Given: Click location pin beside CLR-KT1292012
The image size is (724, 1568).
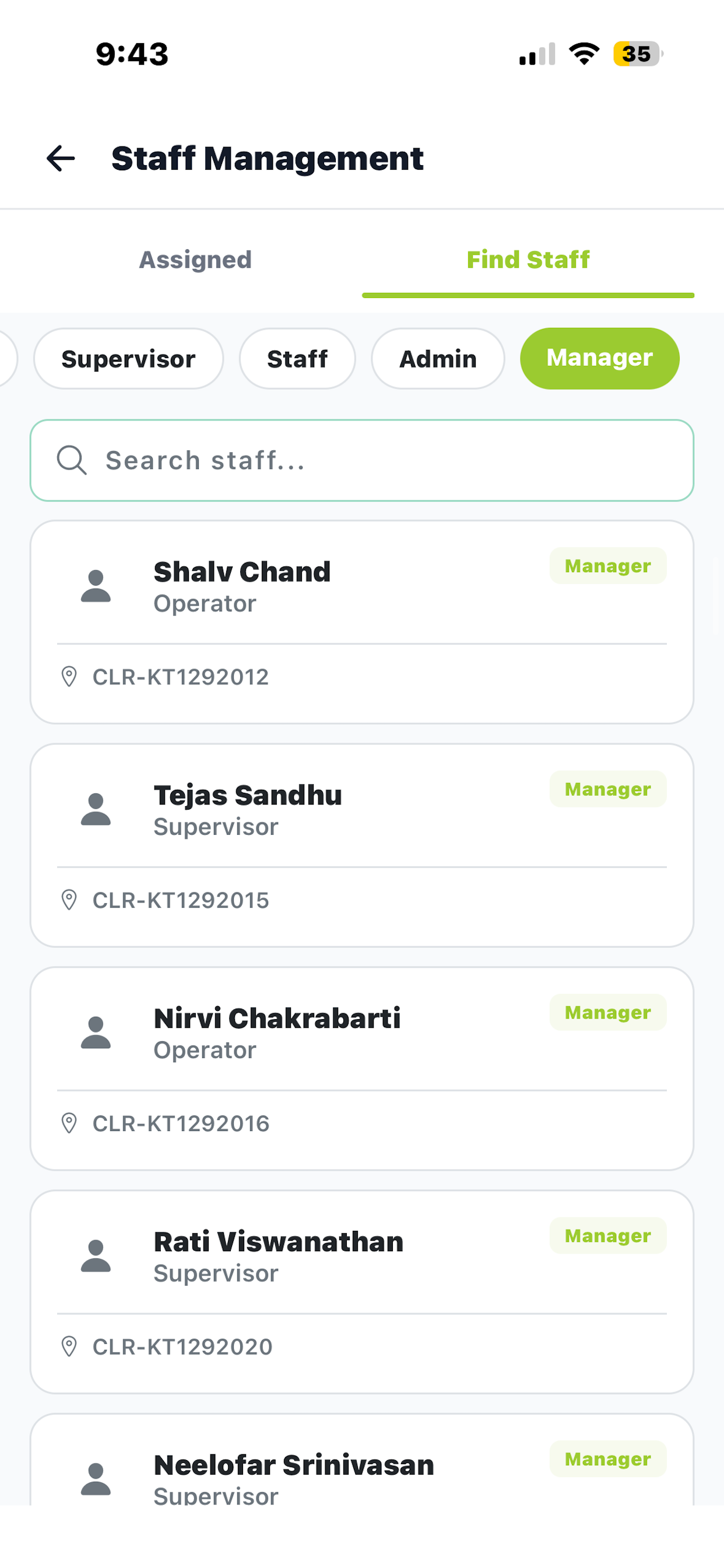Looking at the screenshot, I should click(x=69, y=676).
